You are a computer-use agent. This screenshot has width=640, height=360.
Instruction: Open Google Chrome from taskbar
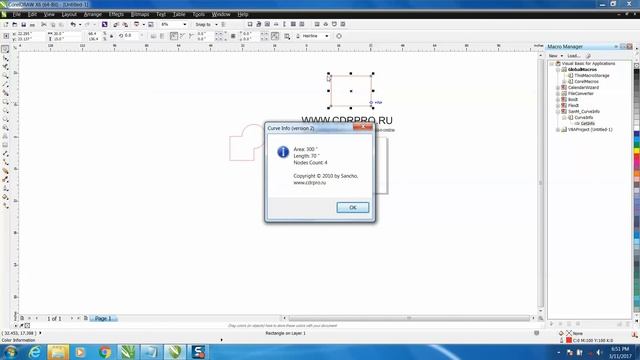(x=104, y=352)
